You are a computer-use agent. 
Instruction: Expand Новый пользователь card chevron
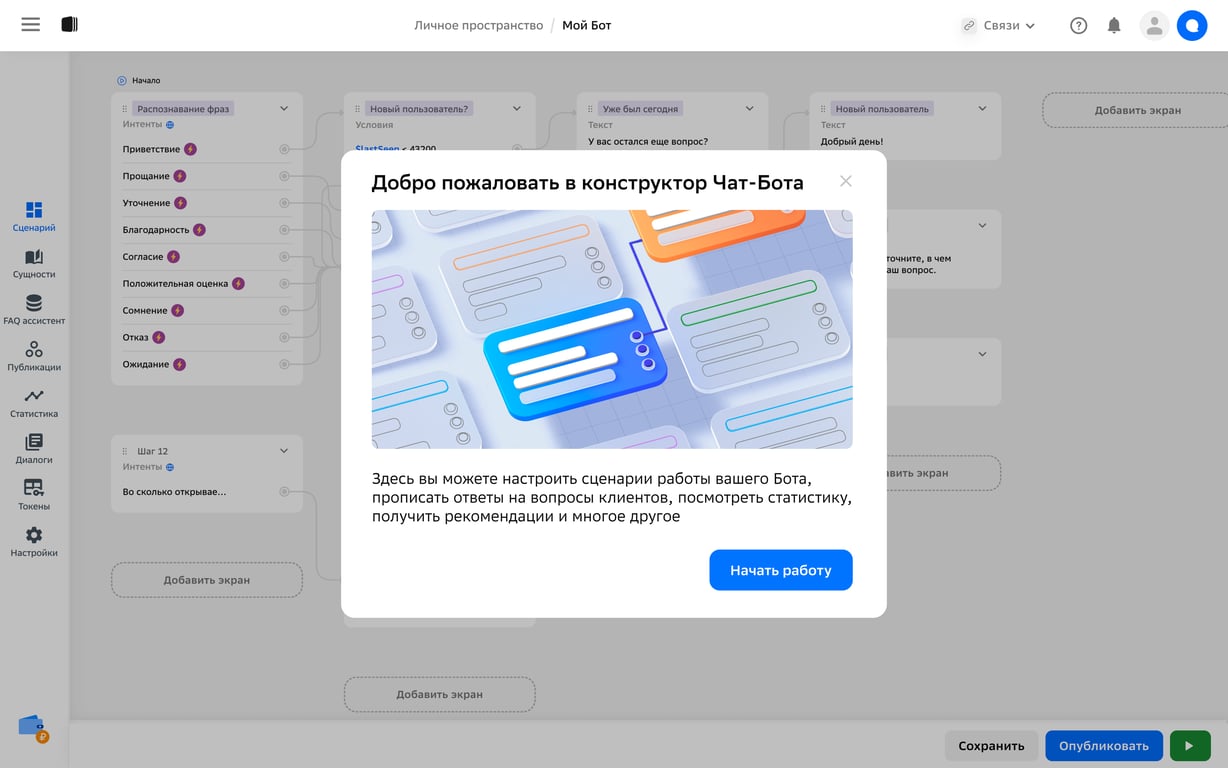982,109
